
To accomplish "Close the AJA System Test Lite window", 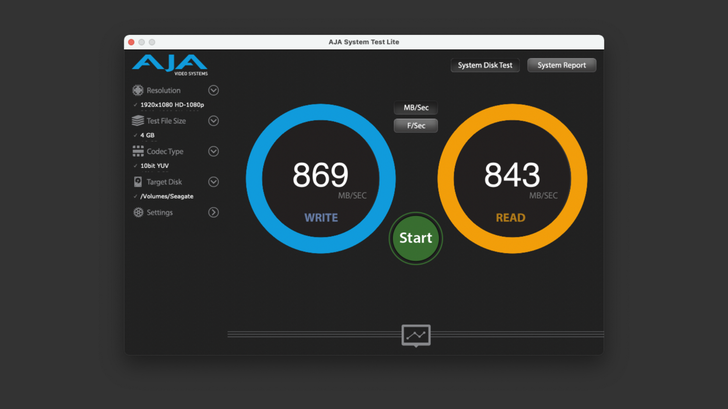I will point(131,42).
